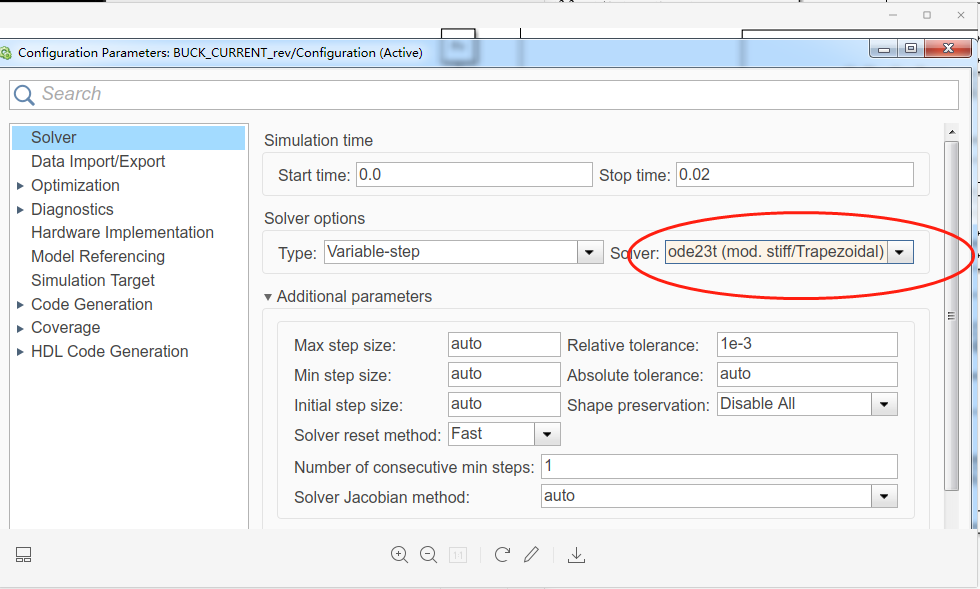Screen dimensions: 980x589
Task: Maximize the Configuration Parameters dialog
Action: coord(911,49)
